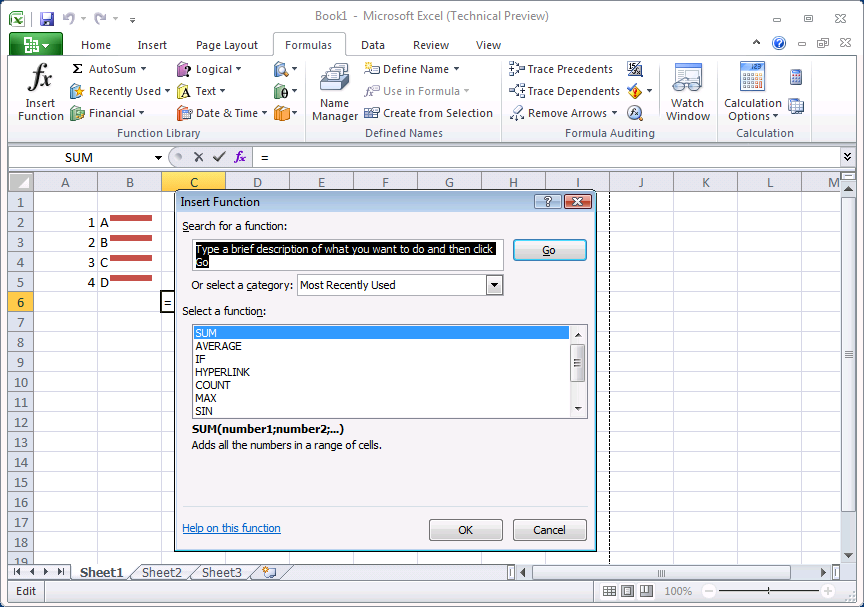864x607 pixels.
Task: Switch to the Page Layout tab
Action: click(x=226, y=45)
